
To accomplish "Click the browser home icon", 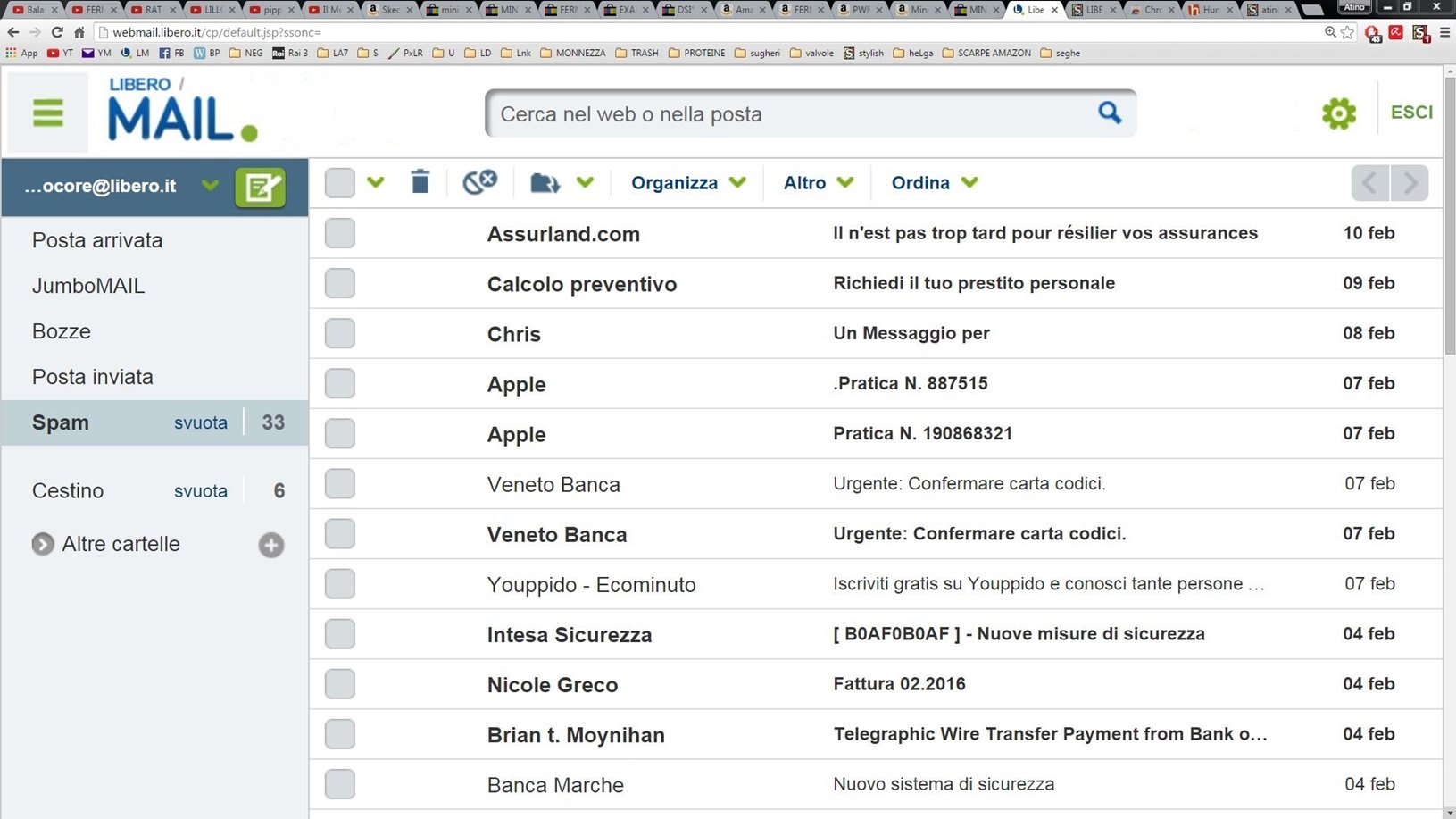I will 79,32.
